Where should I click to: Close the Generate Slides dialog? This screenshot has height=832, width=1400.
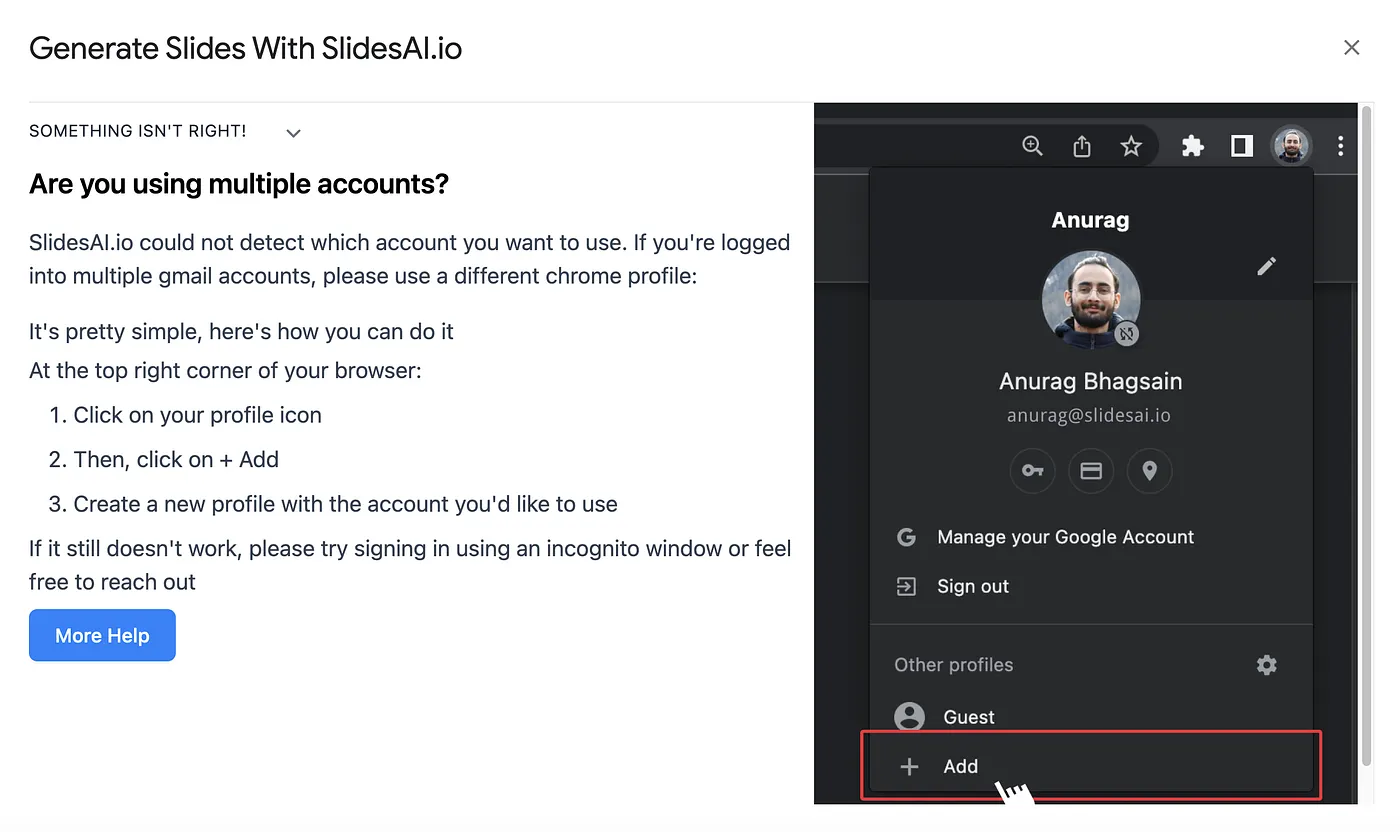point(1352,48)
